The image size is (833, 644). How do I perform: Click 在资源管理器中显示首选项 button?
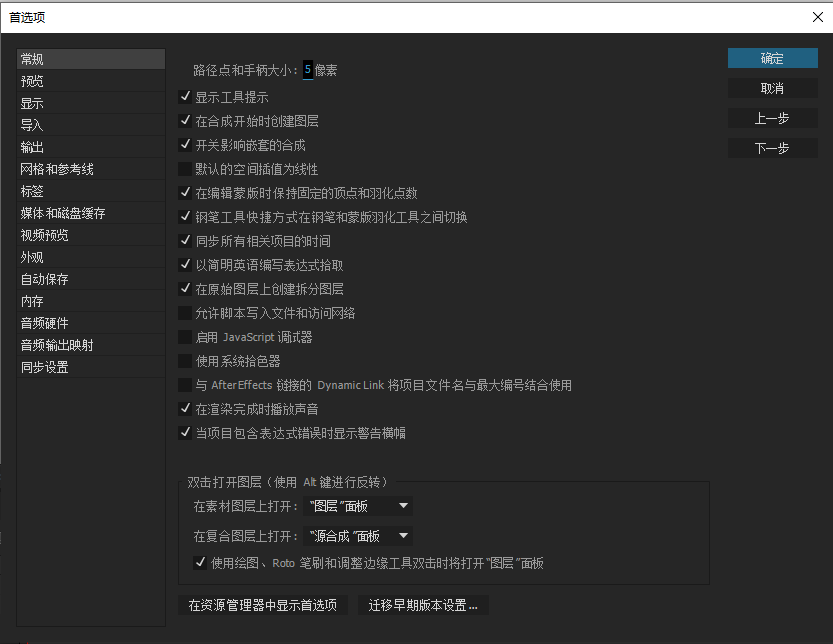tap(263, 605)
